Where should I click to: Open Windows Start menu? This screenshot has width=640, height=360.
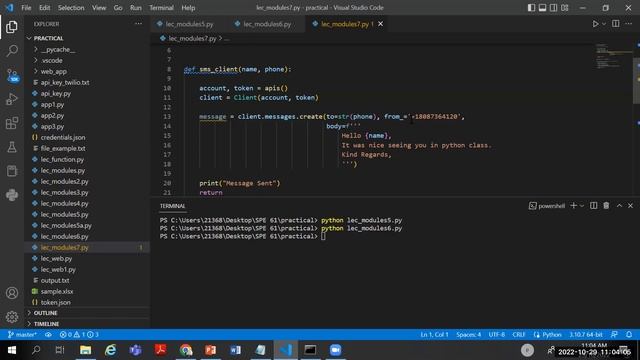12,350
